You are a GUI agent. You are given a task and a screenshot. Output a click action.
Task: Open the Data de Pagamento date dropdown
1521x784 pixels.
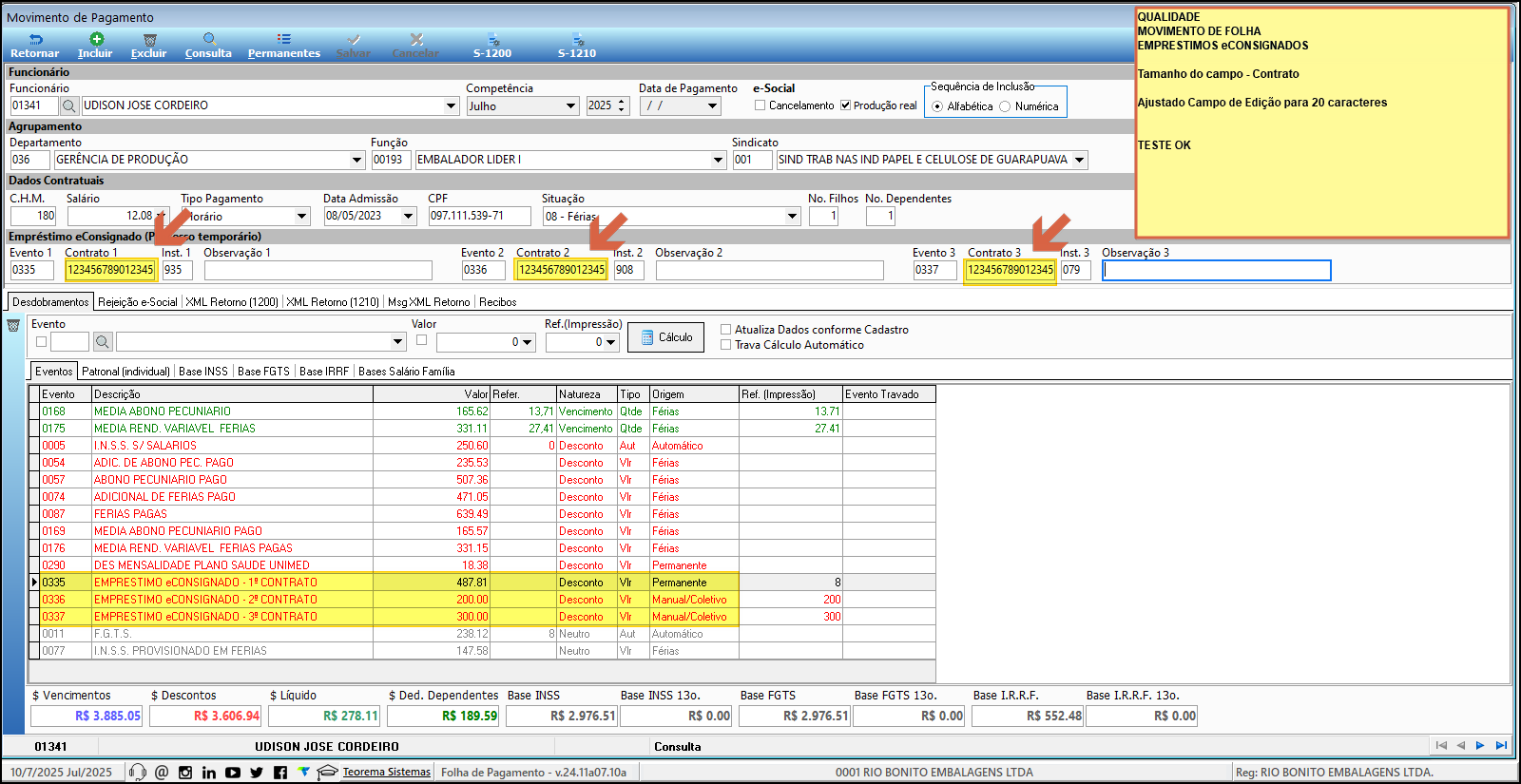(x=713, y=105)
